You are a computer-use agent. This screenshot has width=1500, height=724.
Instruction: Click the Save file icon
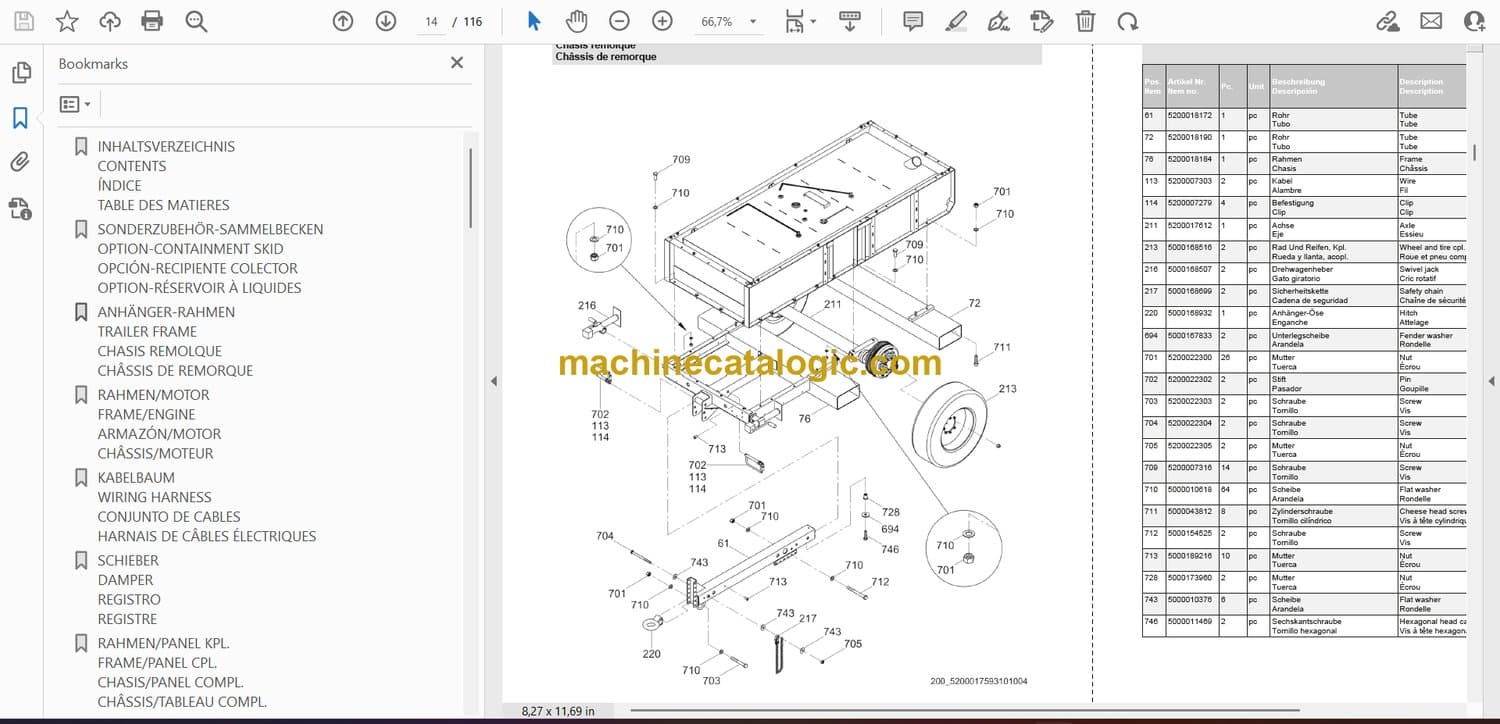(x=24, y=21)
